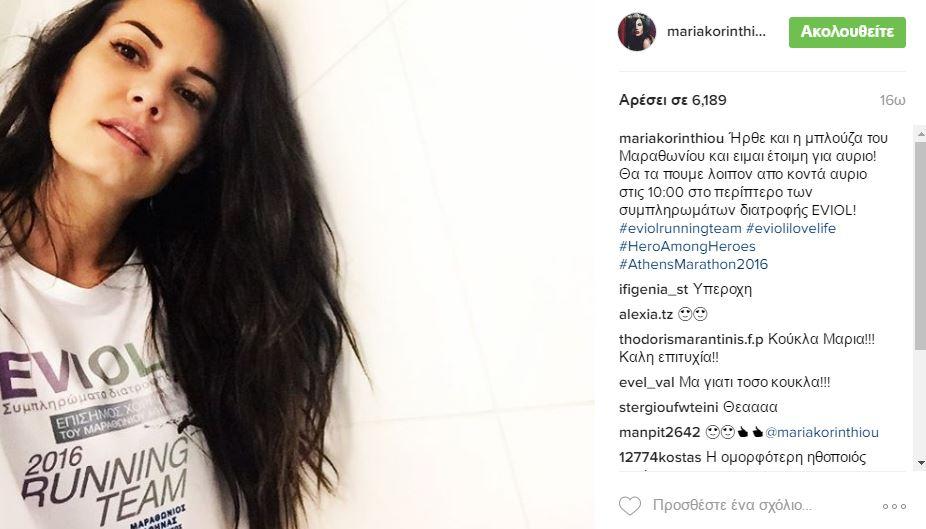Open the 16w post timestamp

click(x=892, y=100)
